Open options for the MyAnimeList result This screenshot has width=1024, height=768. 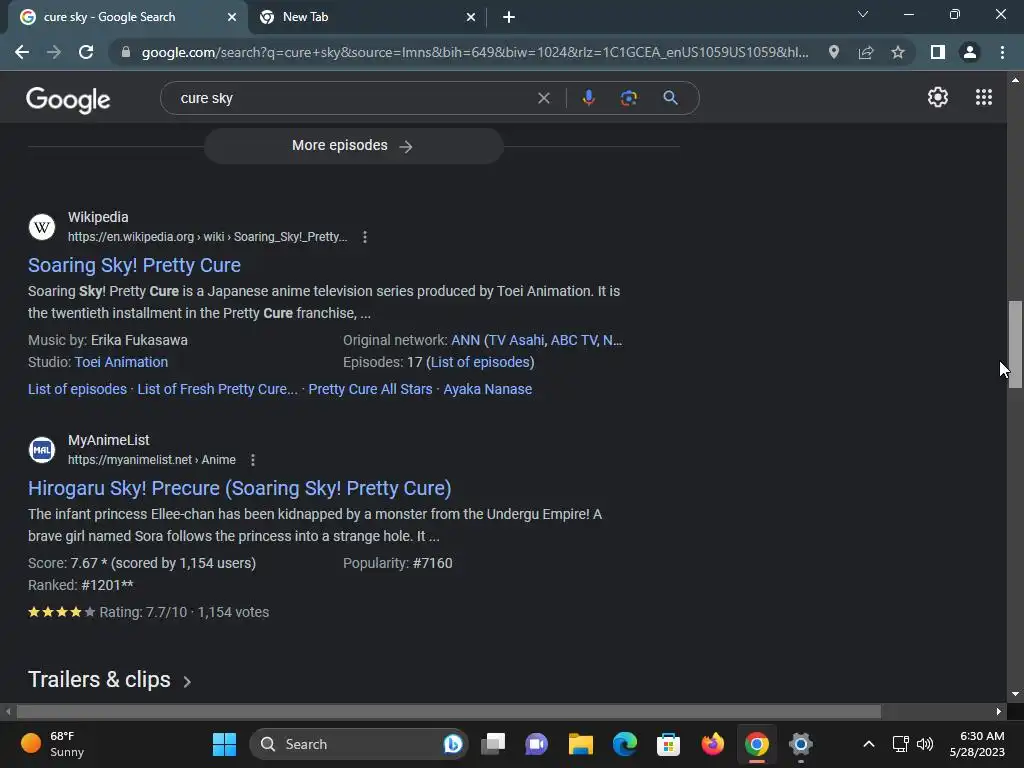pos(253,460)
